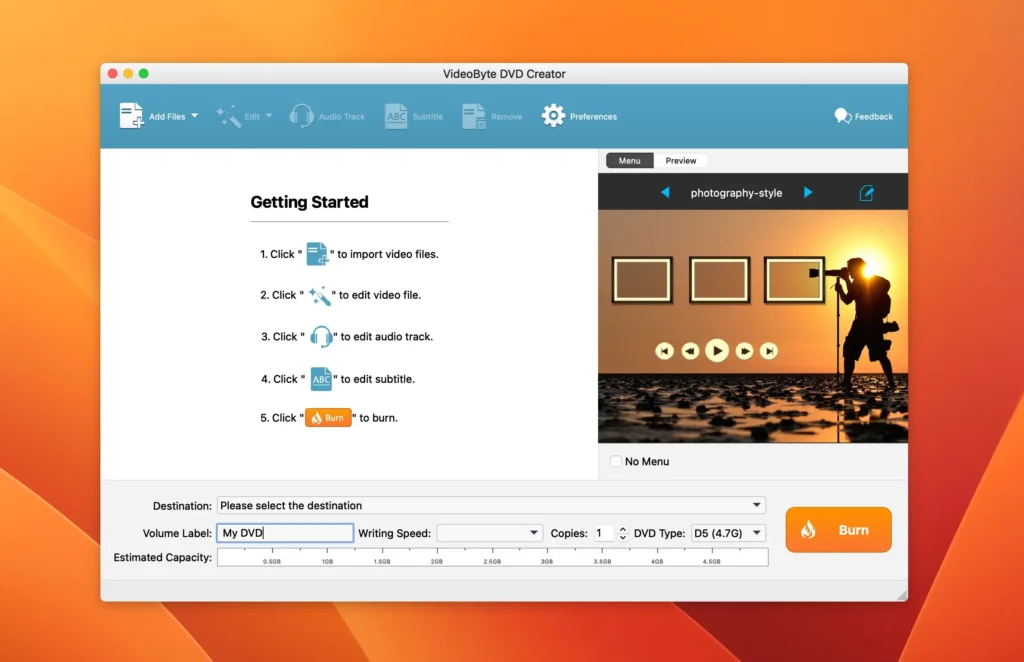Click the fast-forward button in menu preview
The image size is (1024, 662).
pos(744,351)
